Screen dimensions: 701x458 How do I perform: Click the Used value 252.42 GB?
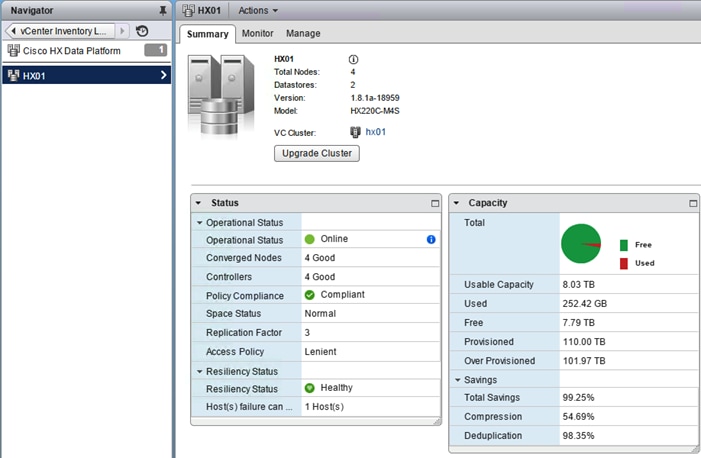coord(584,304)
